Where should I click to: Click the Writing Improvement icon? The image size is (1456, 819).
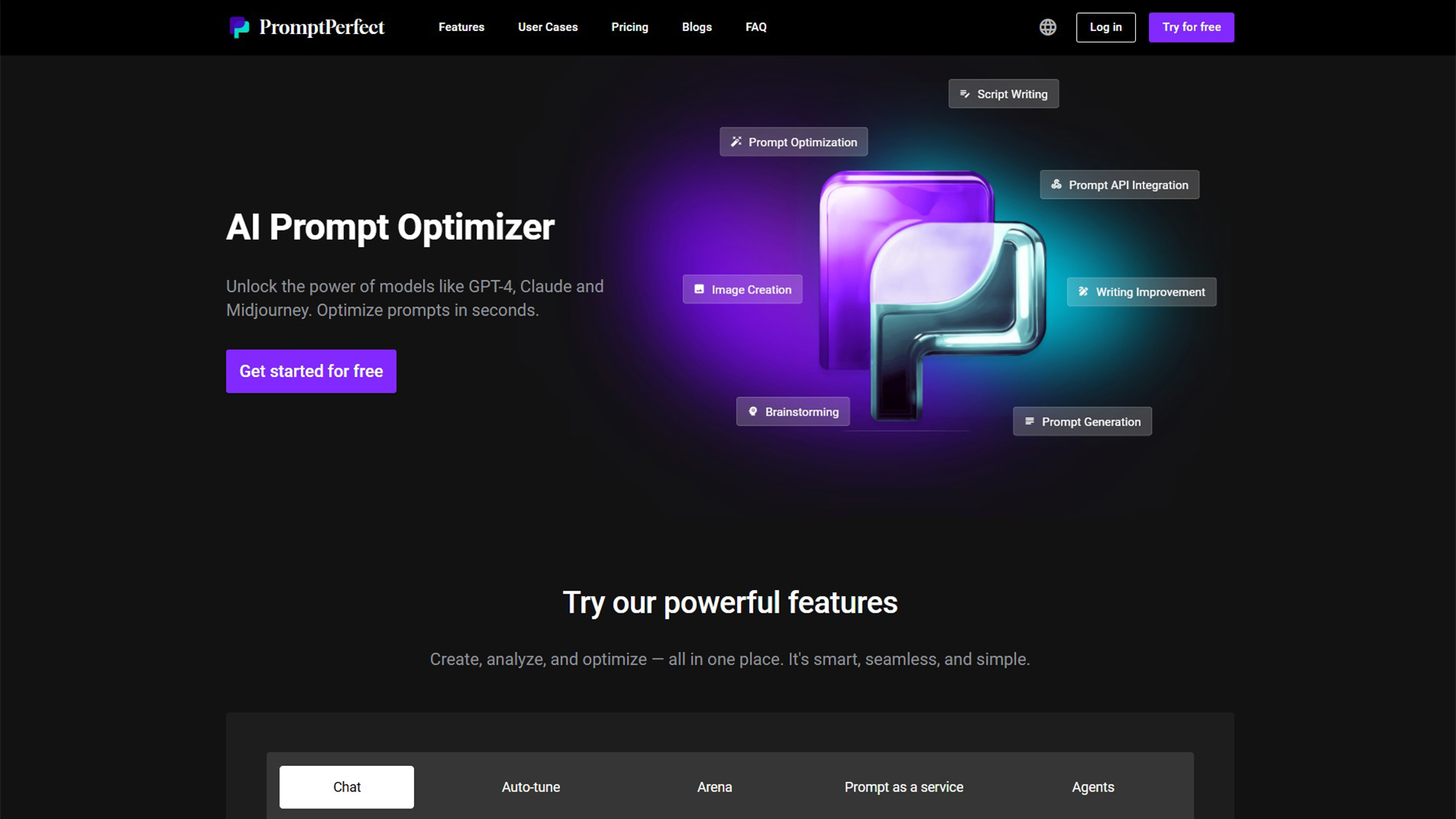(1084, 292)
